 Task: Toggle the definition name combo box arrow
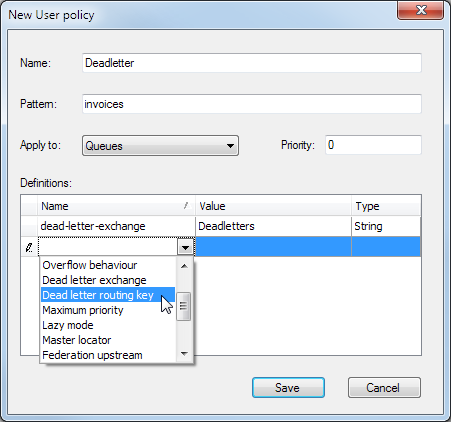point(185,248)
